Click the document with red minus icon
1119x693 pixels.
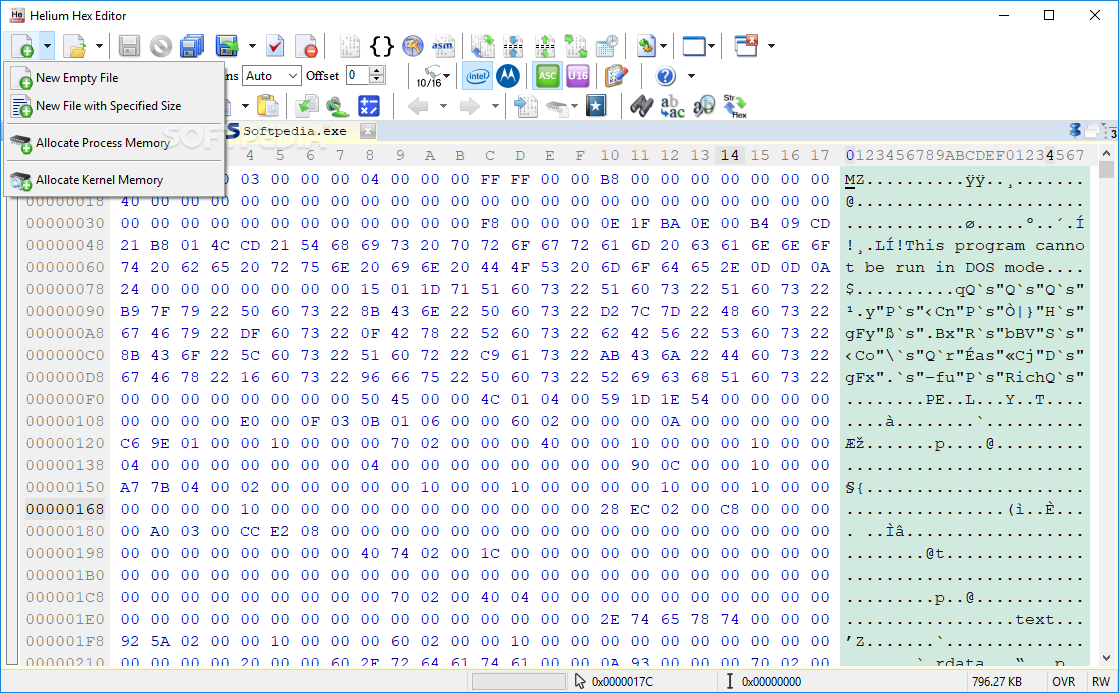306,46
